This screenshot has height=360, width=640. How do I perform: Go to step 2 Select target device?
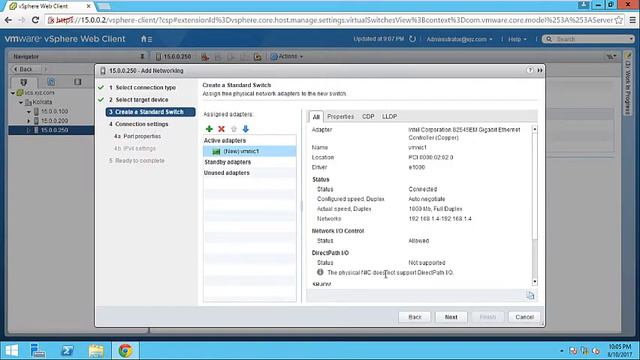138,100
